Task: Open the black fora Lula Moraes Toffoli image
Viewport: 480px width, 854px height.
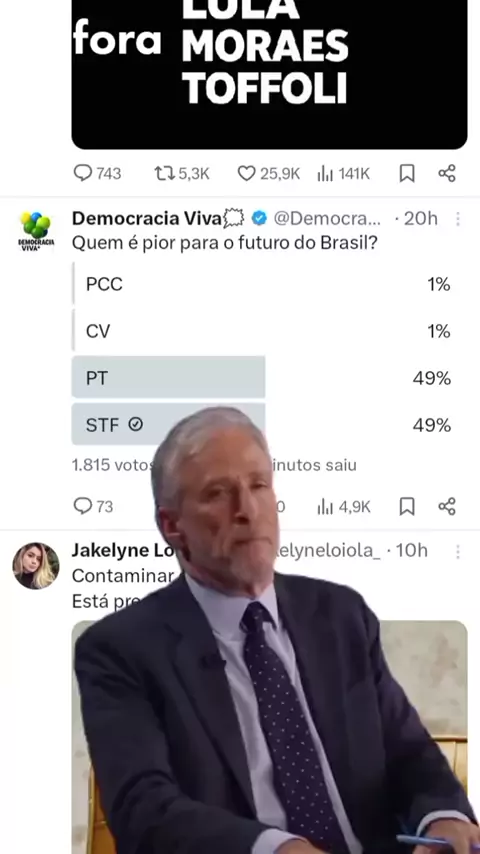Action: click(x=269, y=74)
